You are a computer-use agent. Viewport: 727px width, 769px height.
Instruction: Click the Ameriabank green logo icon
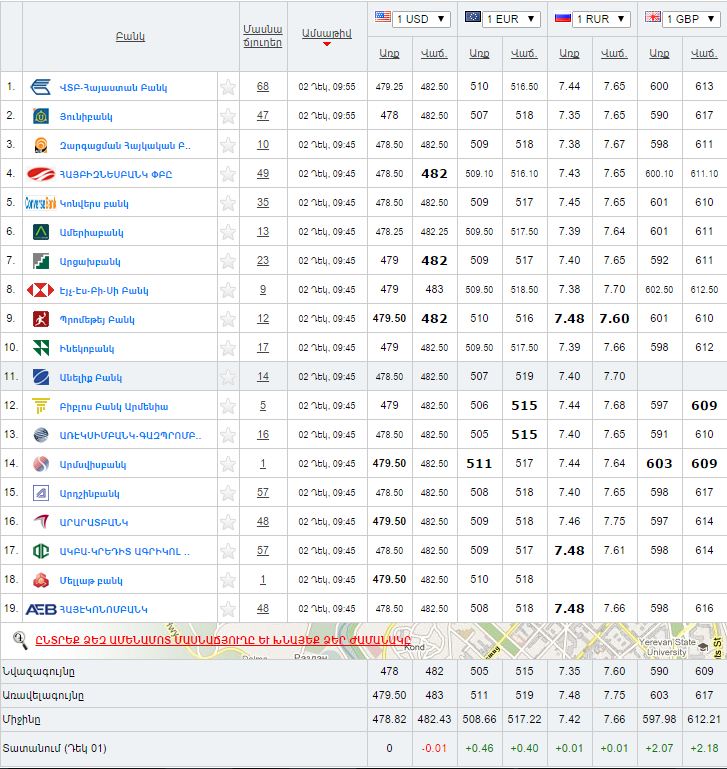click(x=41, y=232)
